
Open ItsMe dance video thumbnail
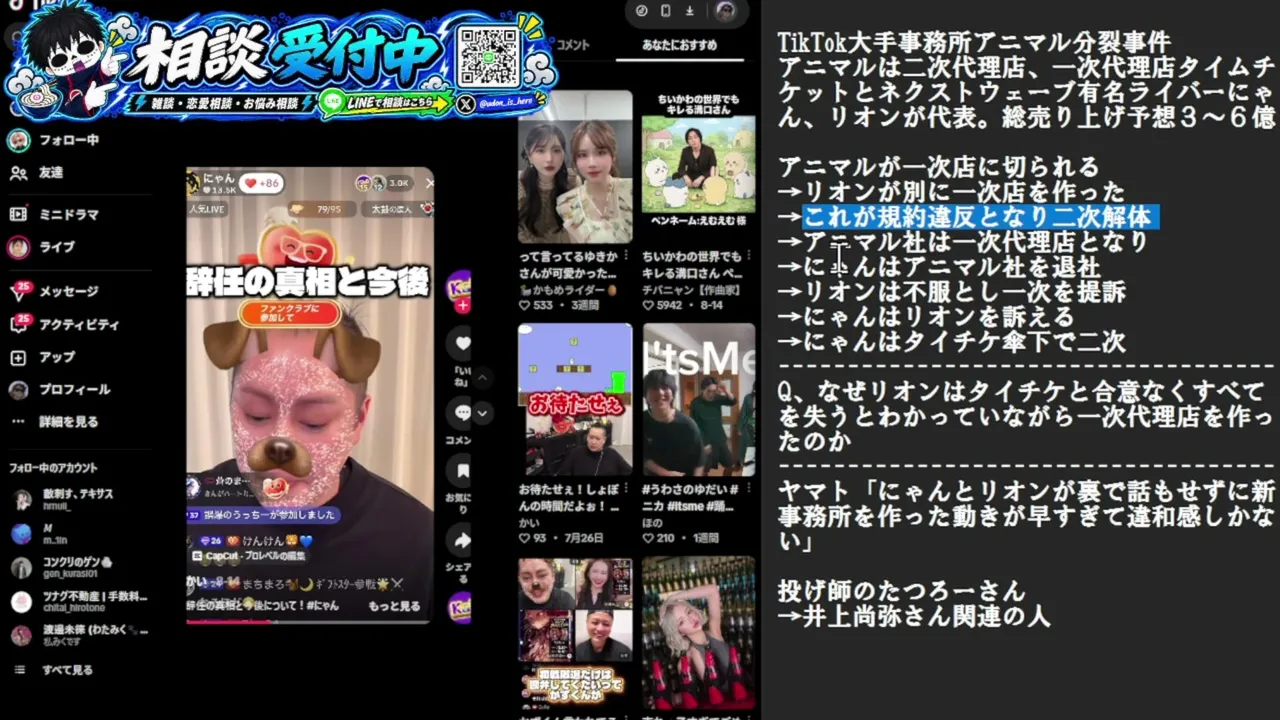click(698, 400)
